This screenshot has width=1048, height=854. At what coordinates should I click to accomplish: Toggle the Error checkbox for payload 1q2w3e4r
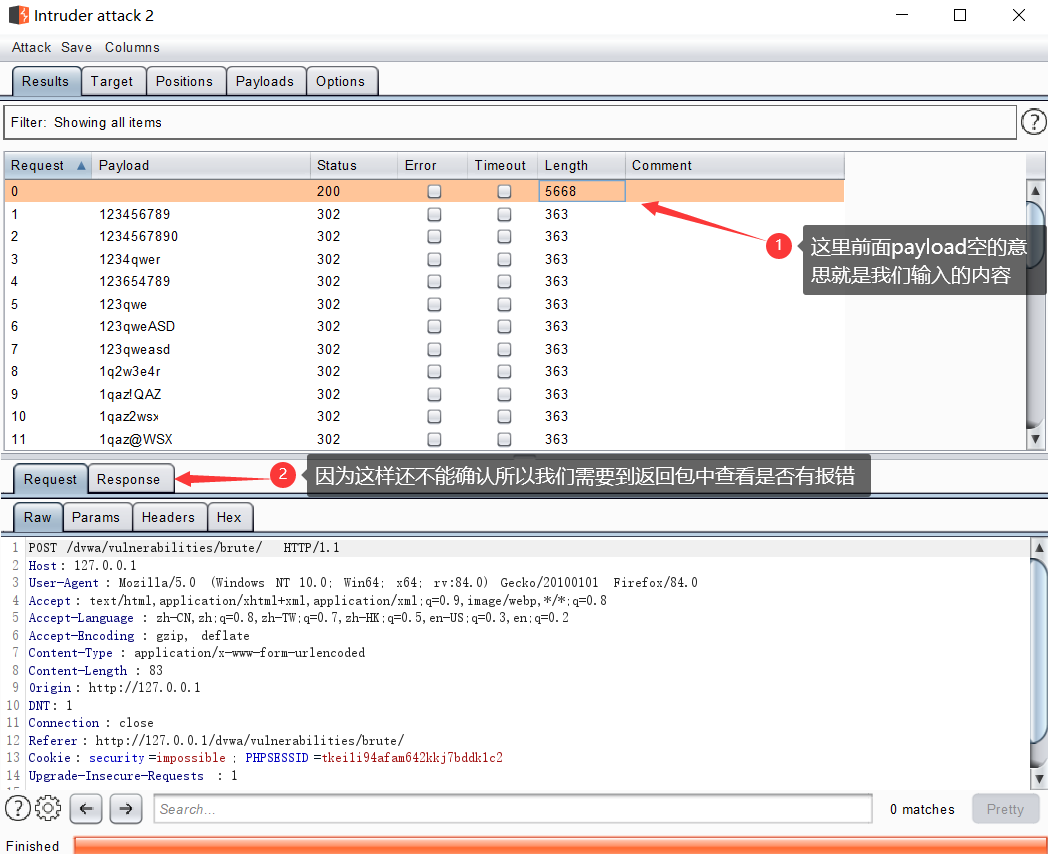[434, 372]
